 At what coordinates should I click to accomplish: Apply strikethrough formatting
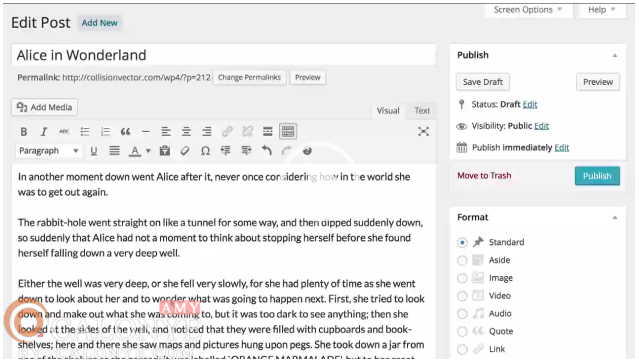[x=64, y=132]
